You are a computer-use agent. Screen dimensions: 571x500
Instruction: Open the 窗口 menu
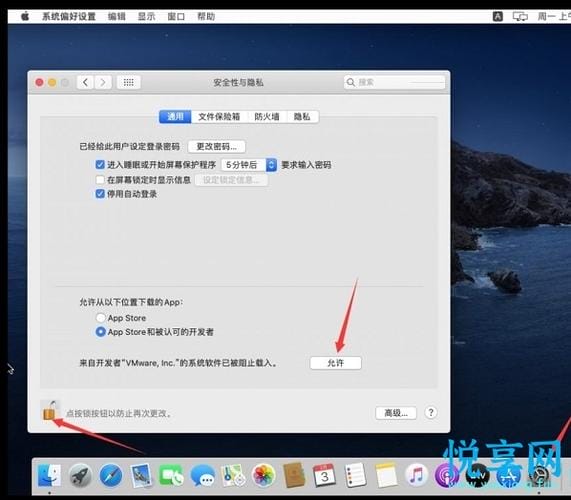(176, 16)
